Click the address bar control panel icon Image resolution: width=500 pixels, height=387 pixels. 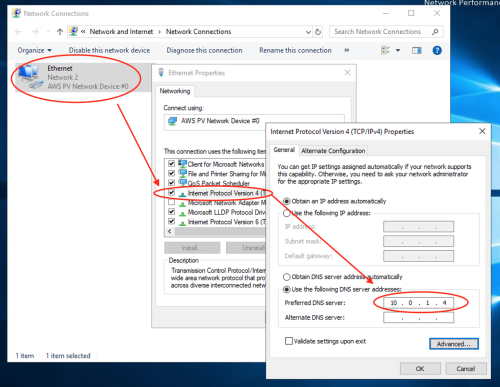click(x=74, y=32)
